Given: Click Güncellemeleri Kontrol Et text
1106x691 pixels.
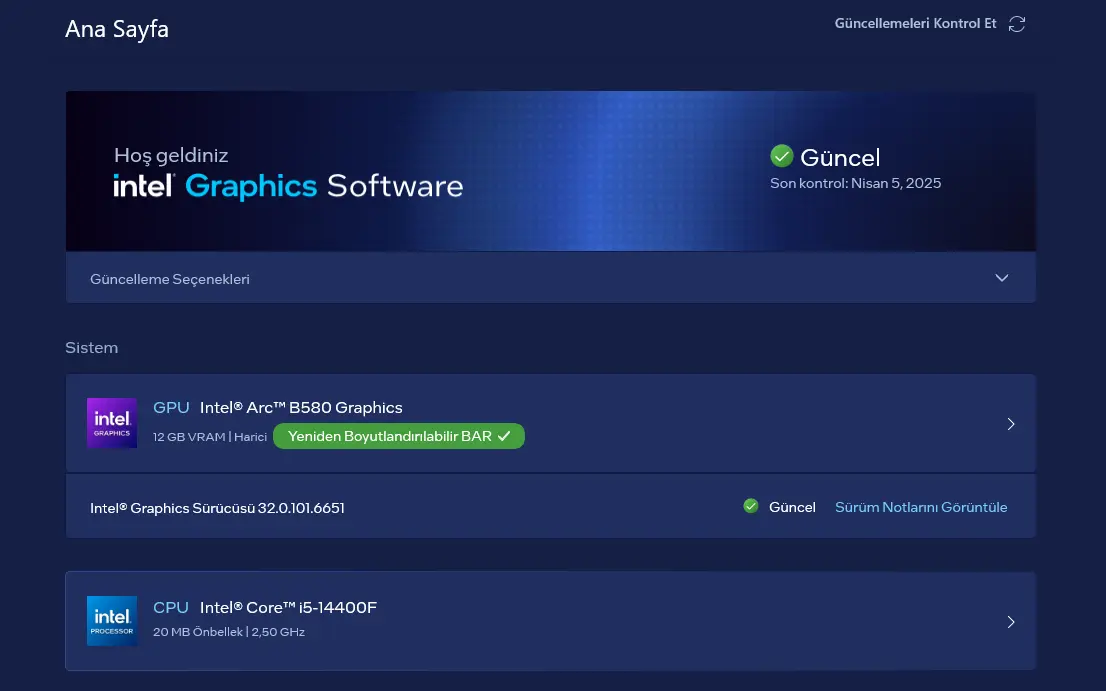Looking at the screenshot, I should click(915, 23).
